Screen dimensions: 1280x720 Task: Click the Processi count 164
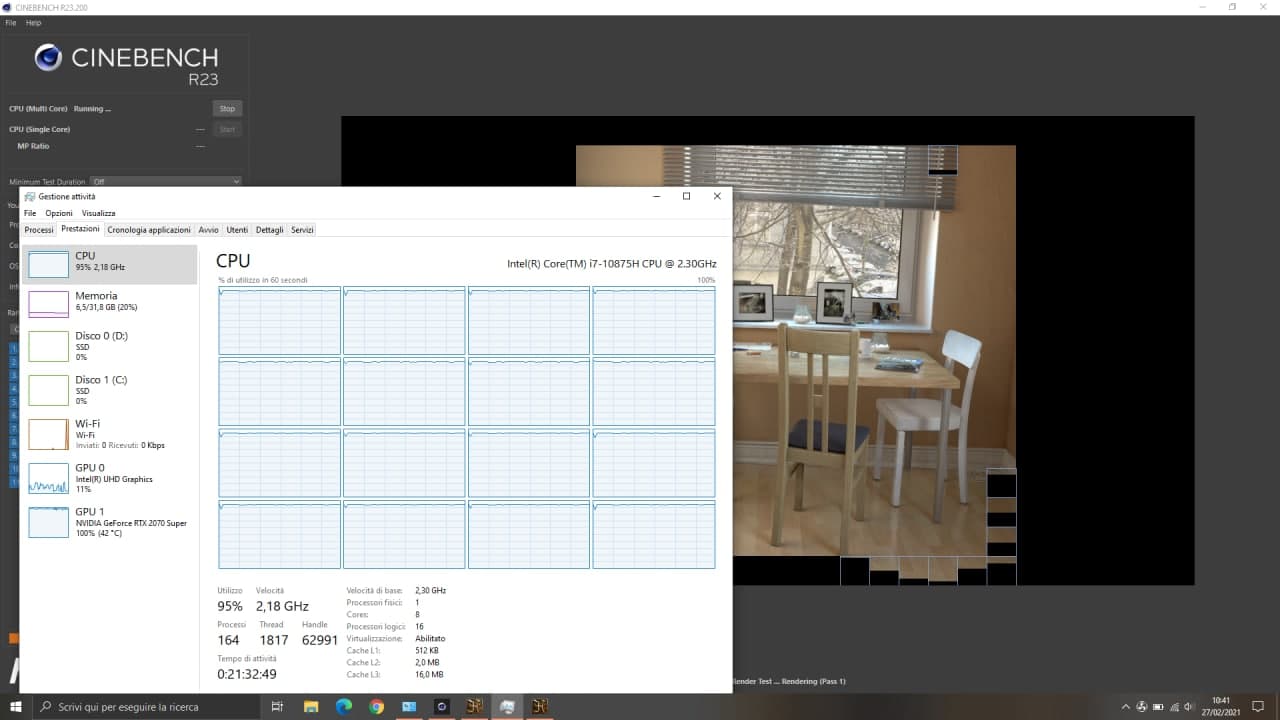(229, 640)
